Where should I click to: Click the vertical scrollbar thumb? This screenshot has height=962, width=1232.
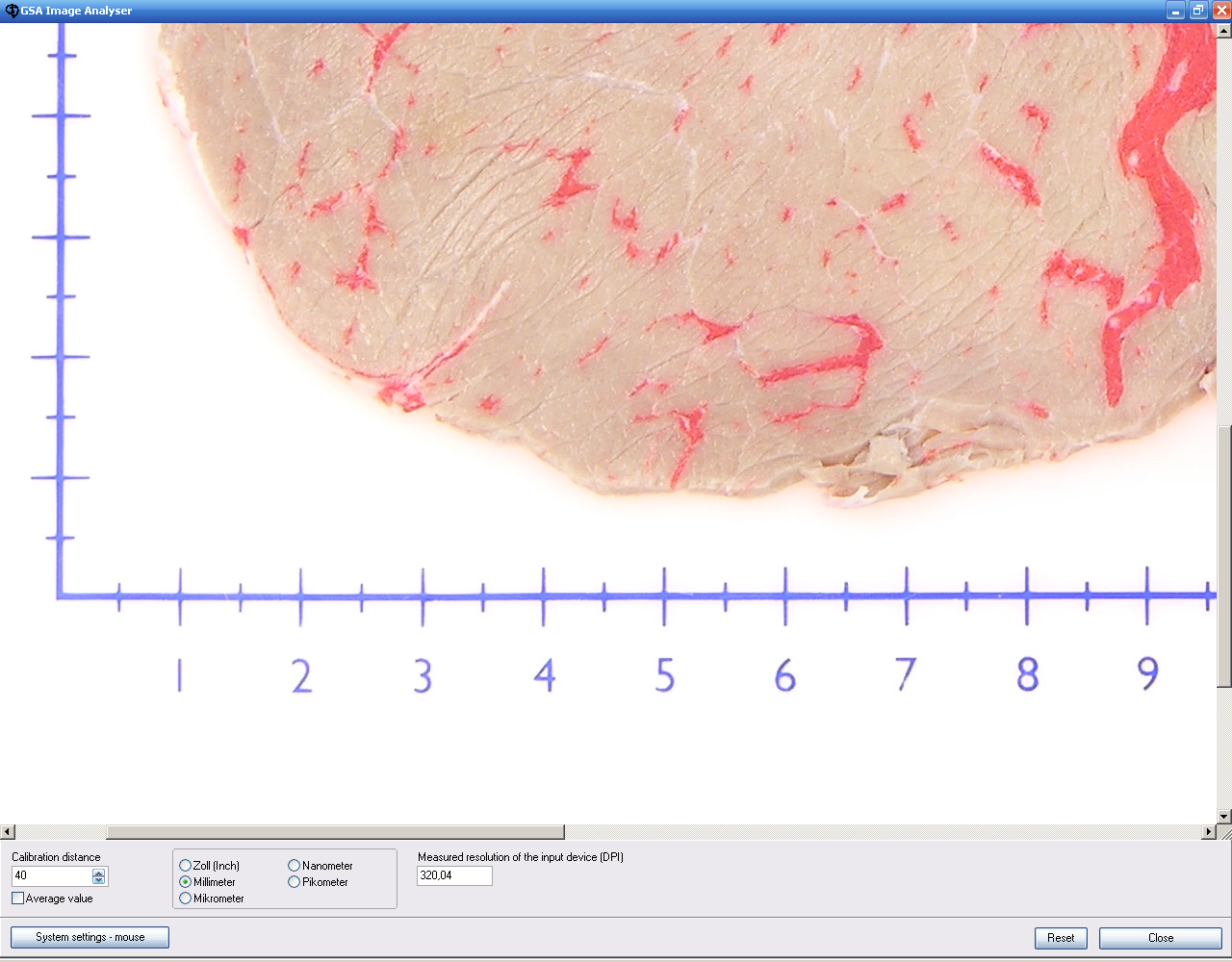[1224, 556]
